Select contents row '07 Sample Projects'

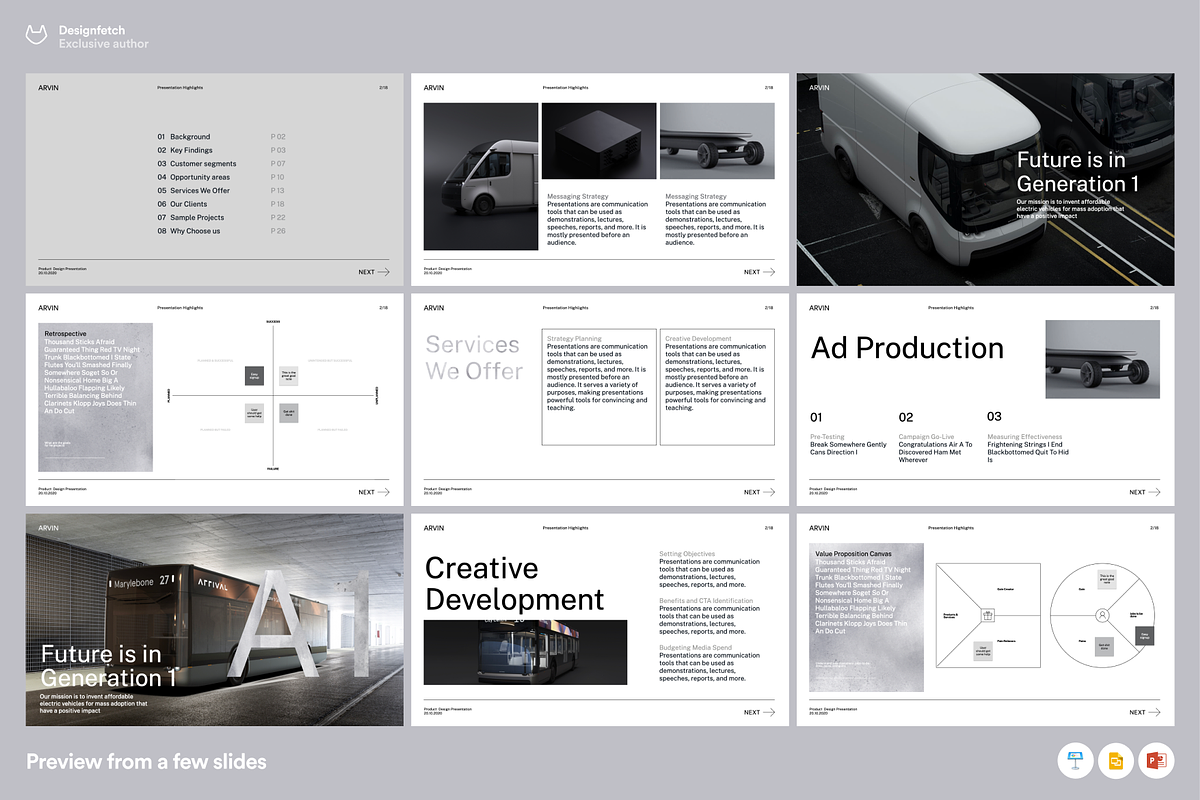coord(222,217)
